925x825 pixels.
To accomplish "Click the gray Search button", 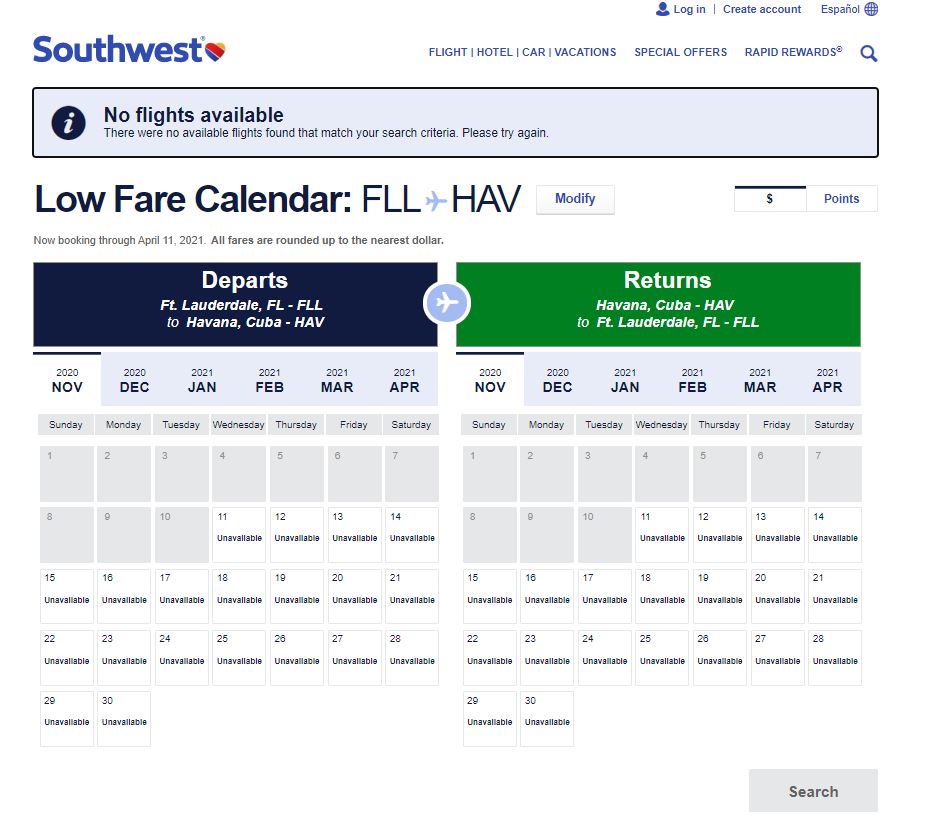I will click(814, 791).
